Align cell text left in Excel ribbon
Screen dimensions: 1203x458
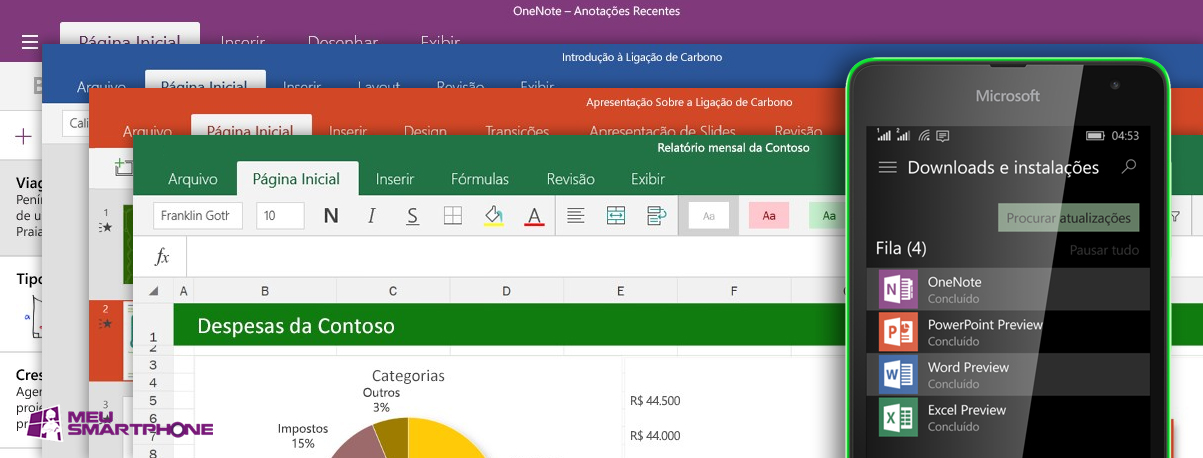coord(575,215)
